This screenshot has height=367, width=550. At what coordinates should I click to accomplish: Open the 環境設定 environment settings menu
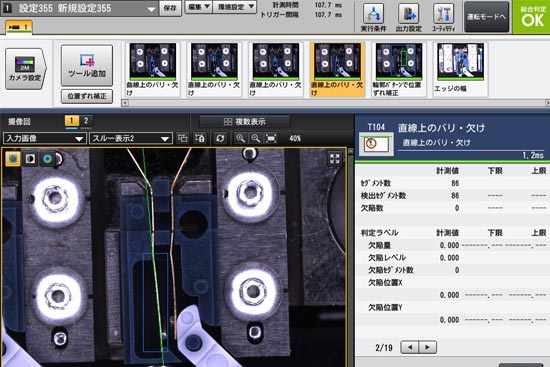click(235, 7)
